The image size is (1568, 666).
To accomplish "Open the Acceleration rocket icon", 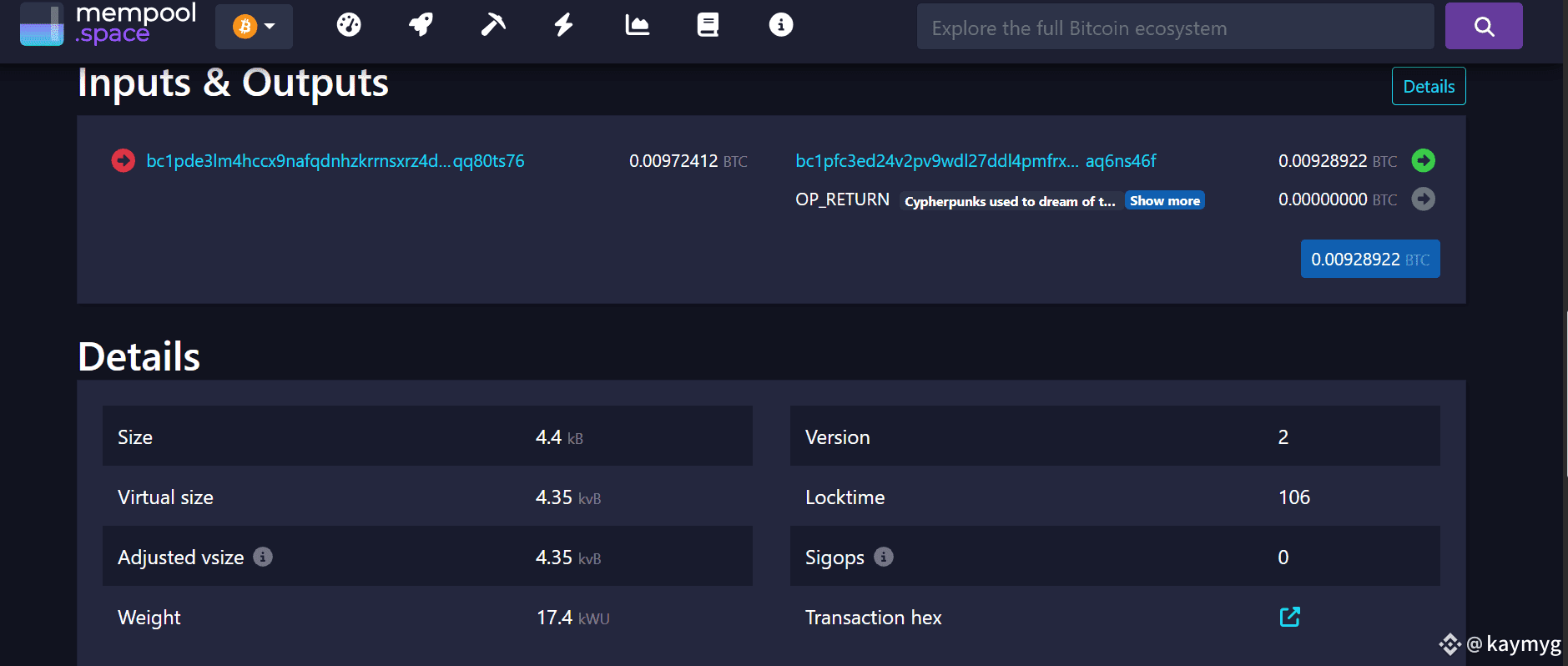I will click(x=421, y=25).
